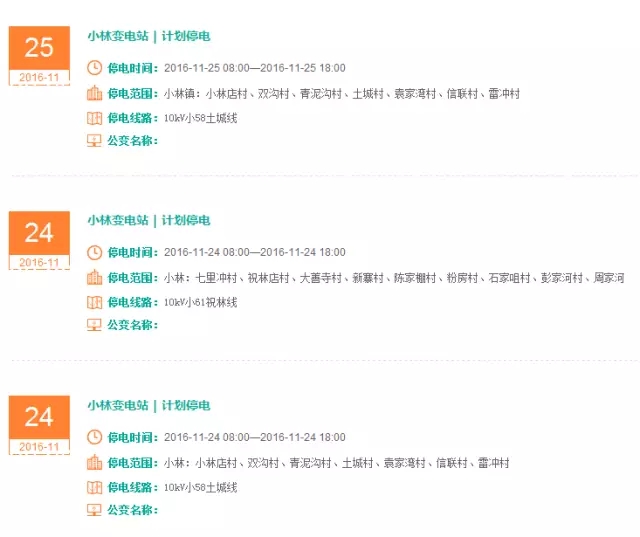The image size is (640, 537).
Task: Select the last orange date badge showing 24
Action: pos(39,425)
